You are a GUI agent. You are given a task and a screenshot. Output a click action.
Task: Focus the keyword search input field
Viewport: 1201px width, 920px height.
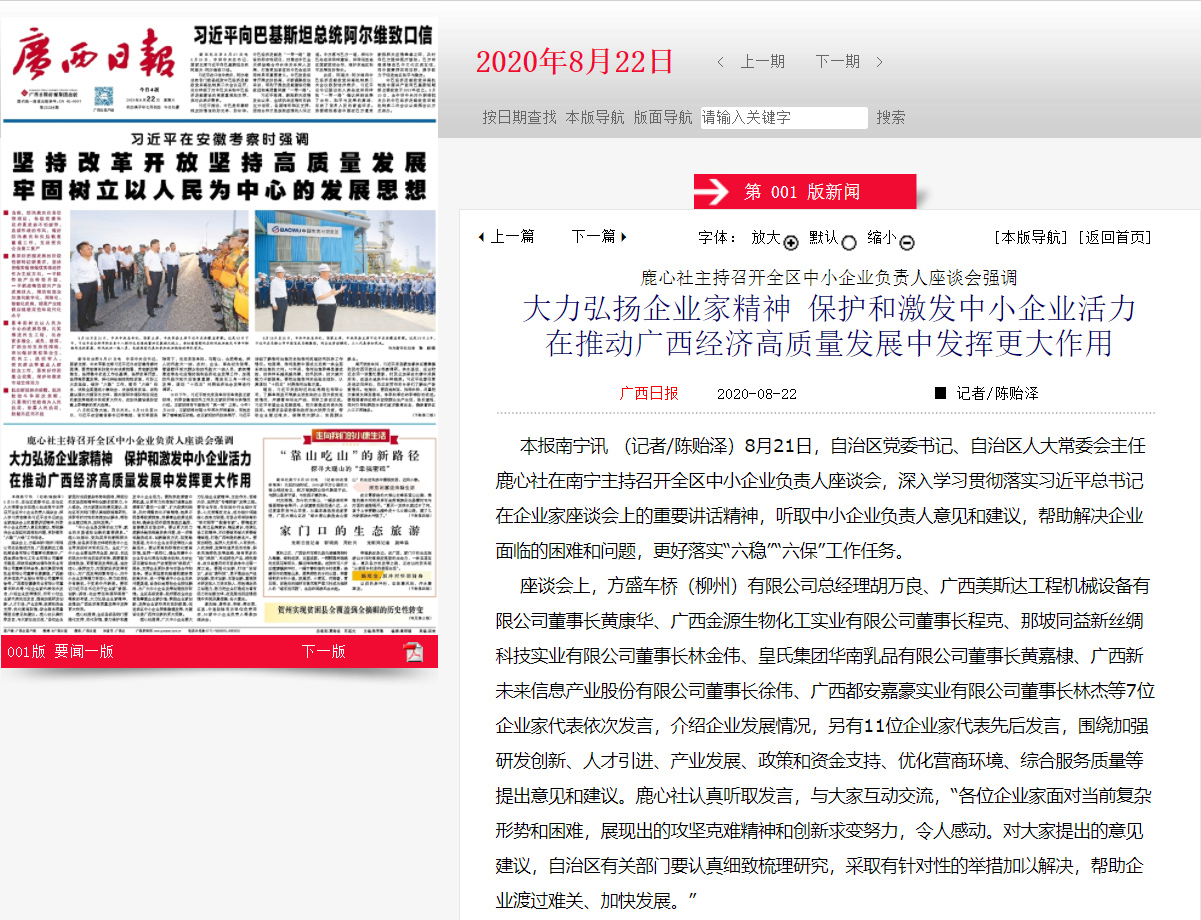pos(784,117)
